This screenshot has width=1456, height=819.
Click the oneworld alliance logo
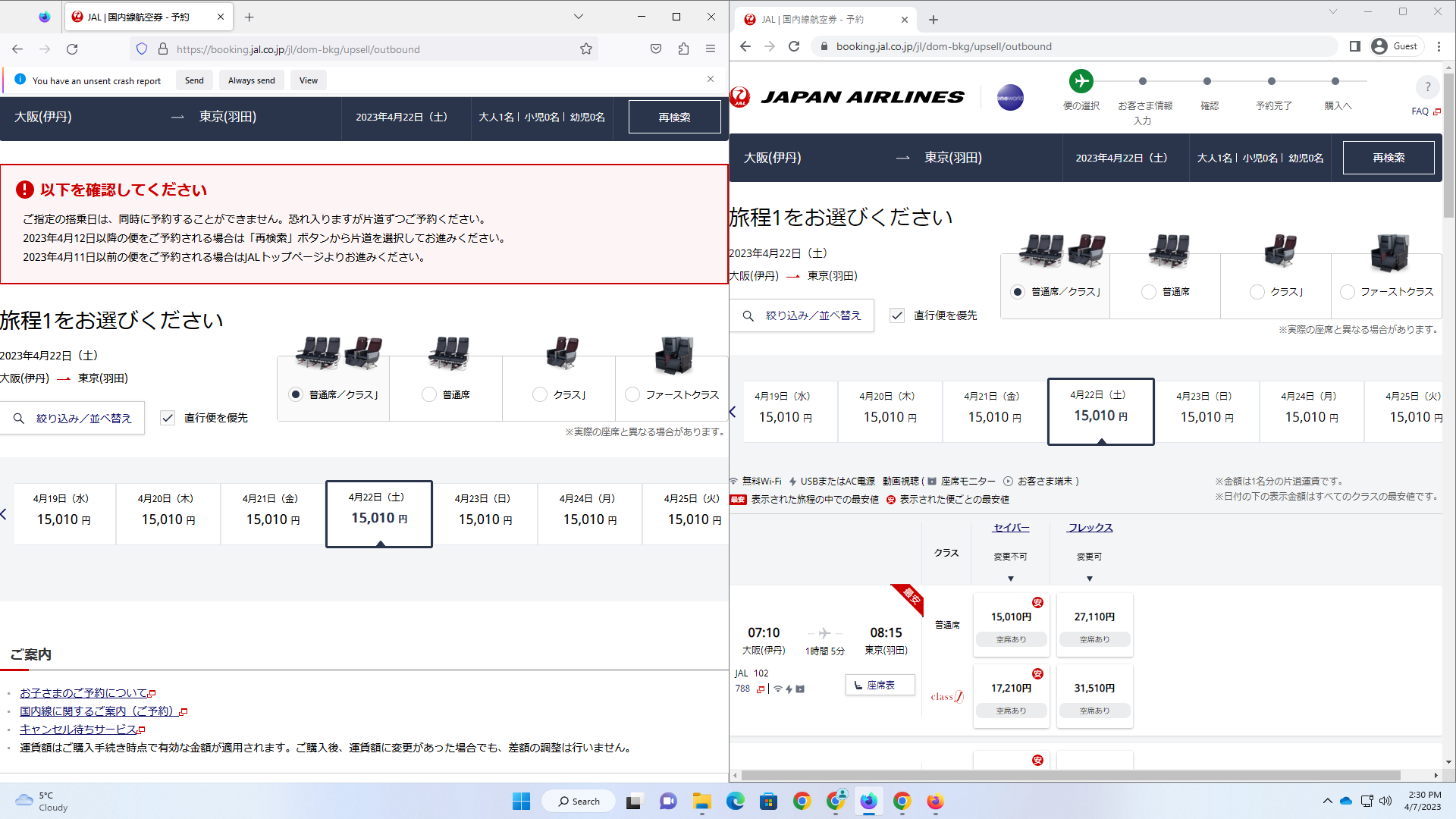1010,97
